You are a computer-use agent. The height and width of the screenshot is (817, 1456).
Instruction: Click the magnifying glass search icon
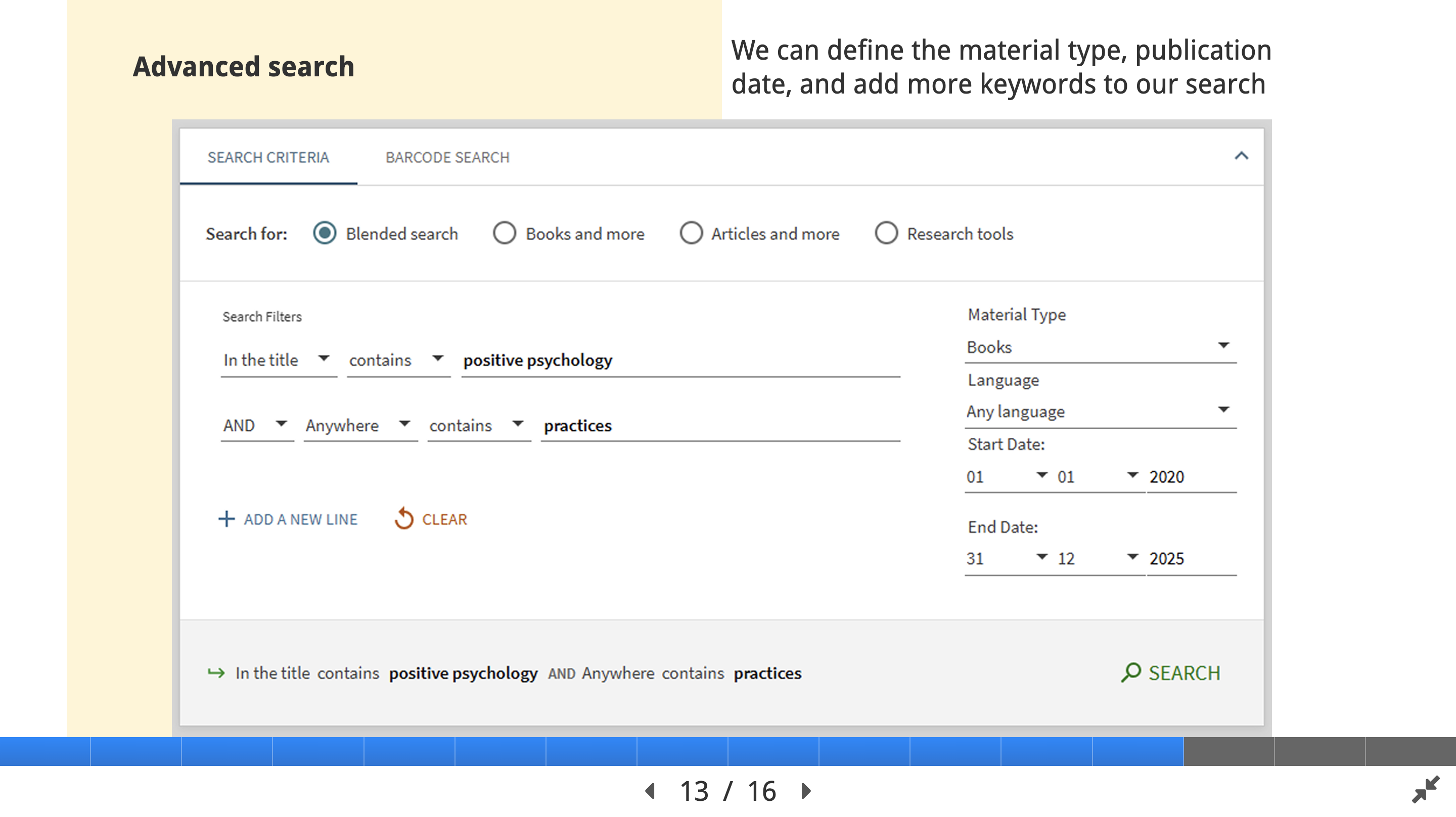(x=1130, y=672)
